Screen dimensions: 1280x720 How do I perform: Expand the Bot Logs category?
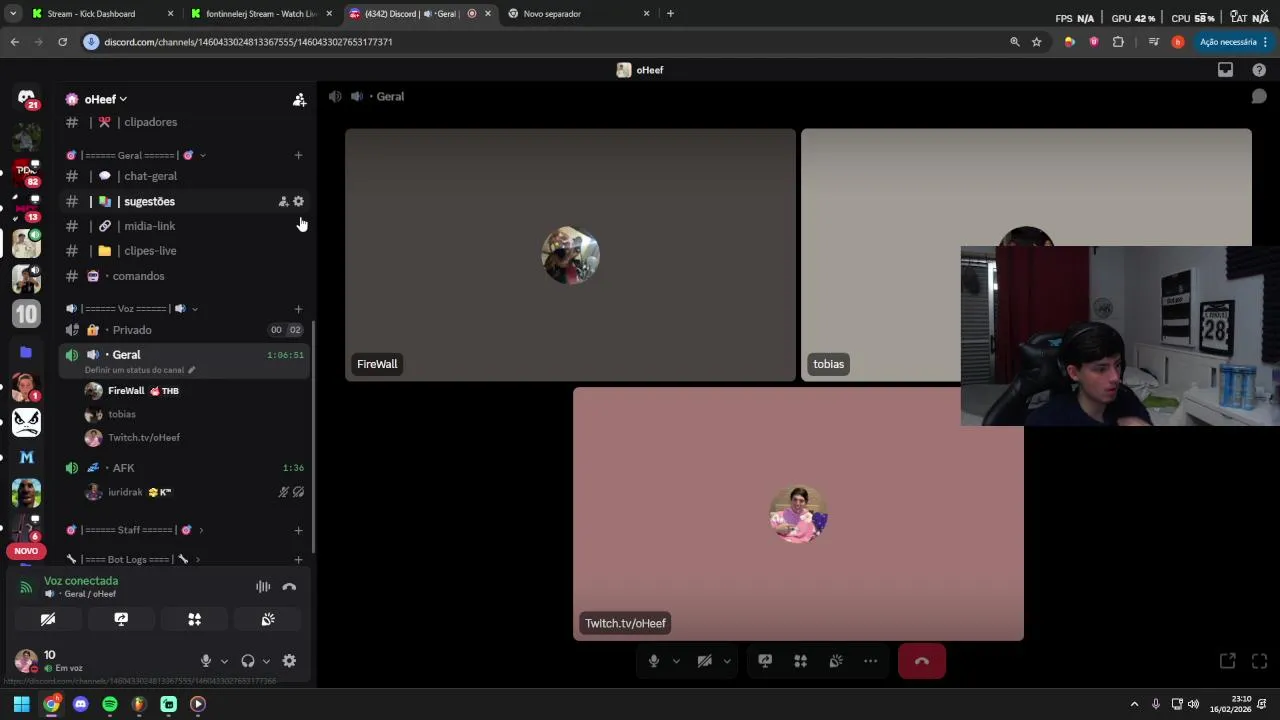(x=132, y=559)
